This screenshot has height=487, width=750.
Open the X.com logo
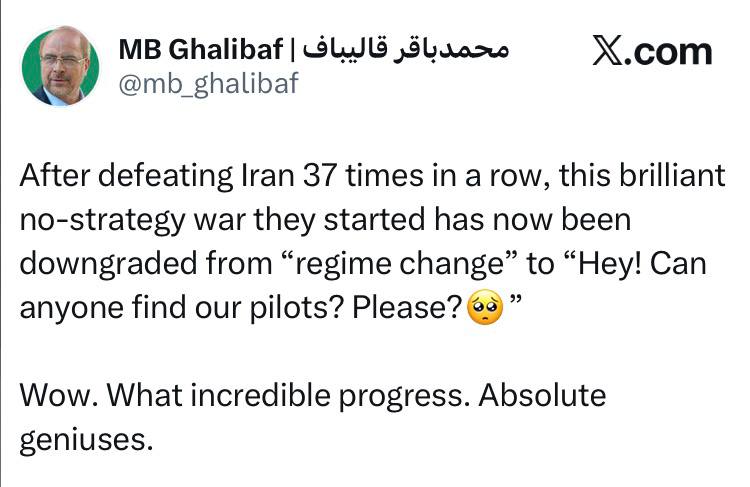coord(651,49)
